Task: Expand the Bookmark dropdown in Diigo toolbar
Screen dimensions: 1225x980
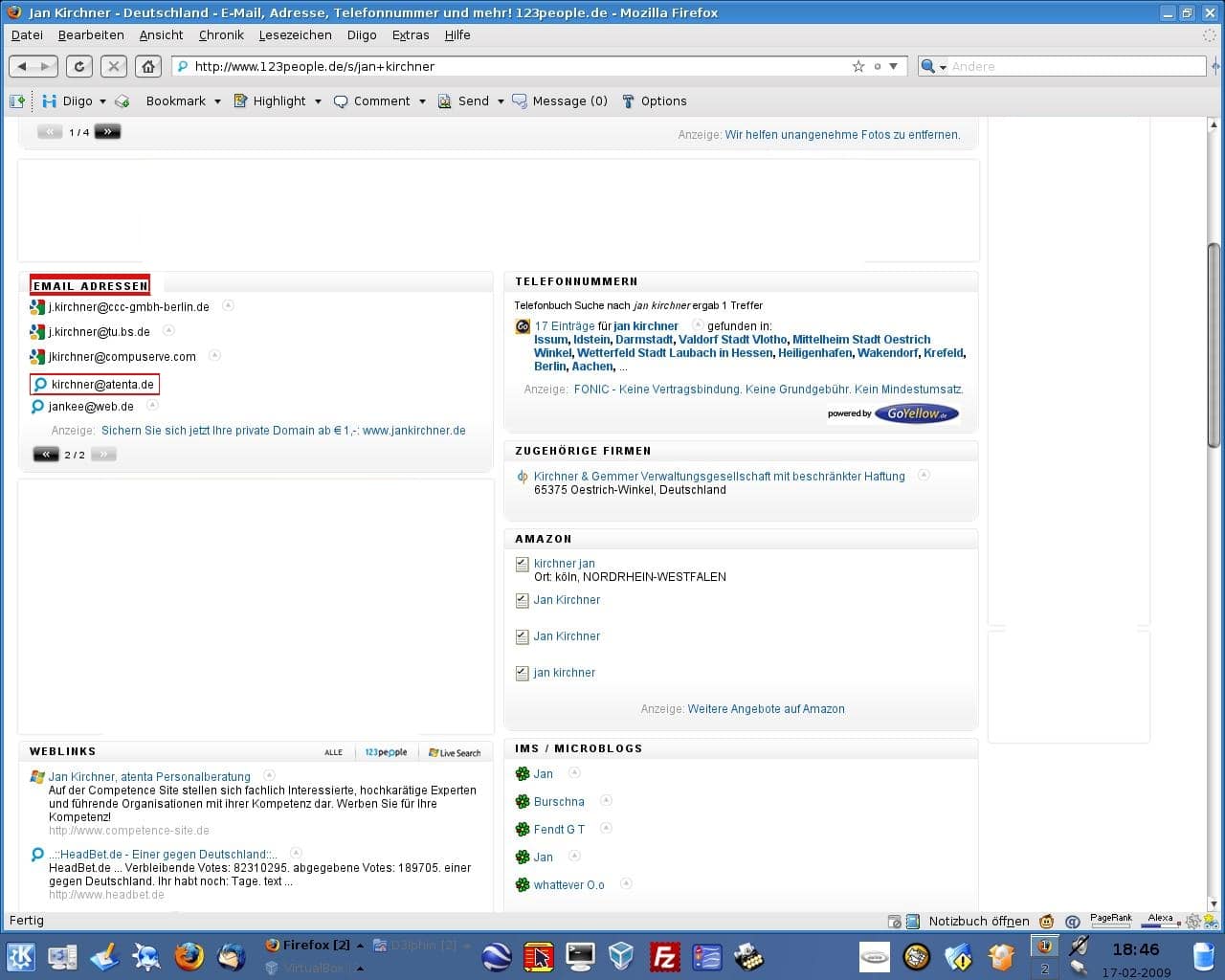Action: point(217,101)
